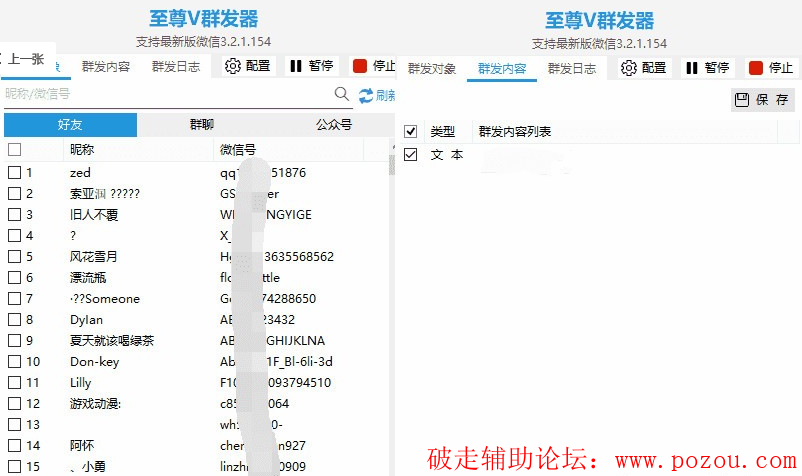Viewport: 802px width, 476px height.
Task: Click nickname Dylan in the list
Action: [x=86, y=320]
